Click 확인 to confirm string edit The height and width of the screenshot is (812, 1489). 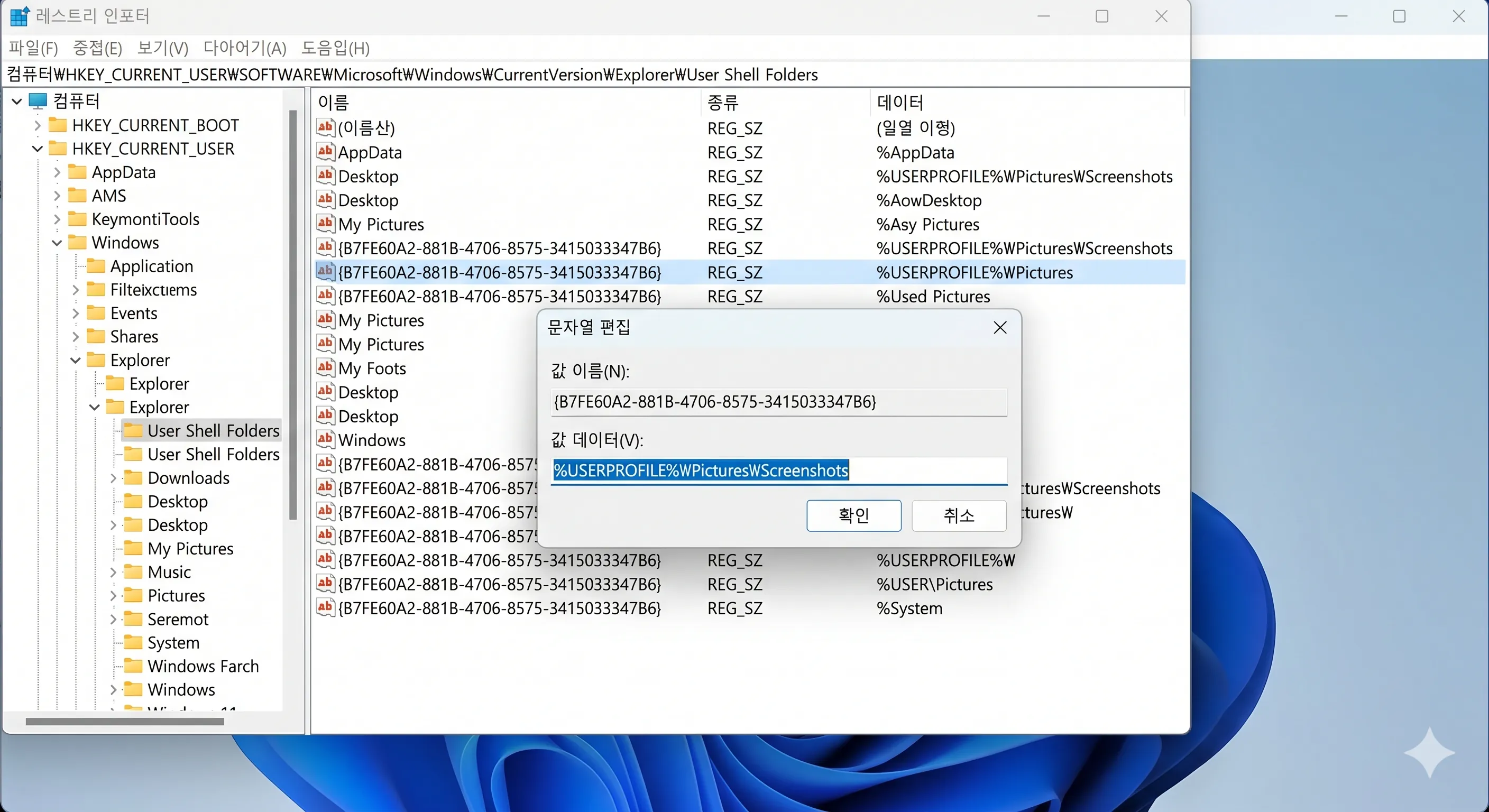[854, 515]
